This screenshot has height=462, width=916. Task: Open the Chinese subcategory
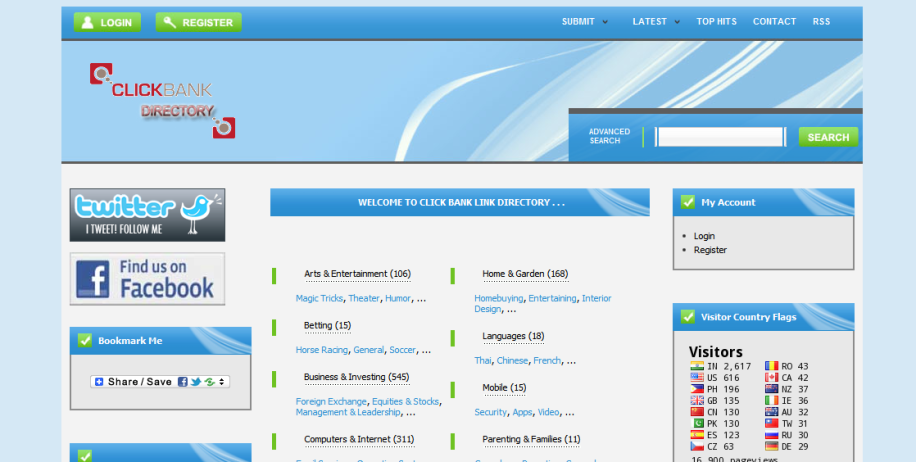[x=512, y=361]
